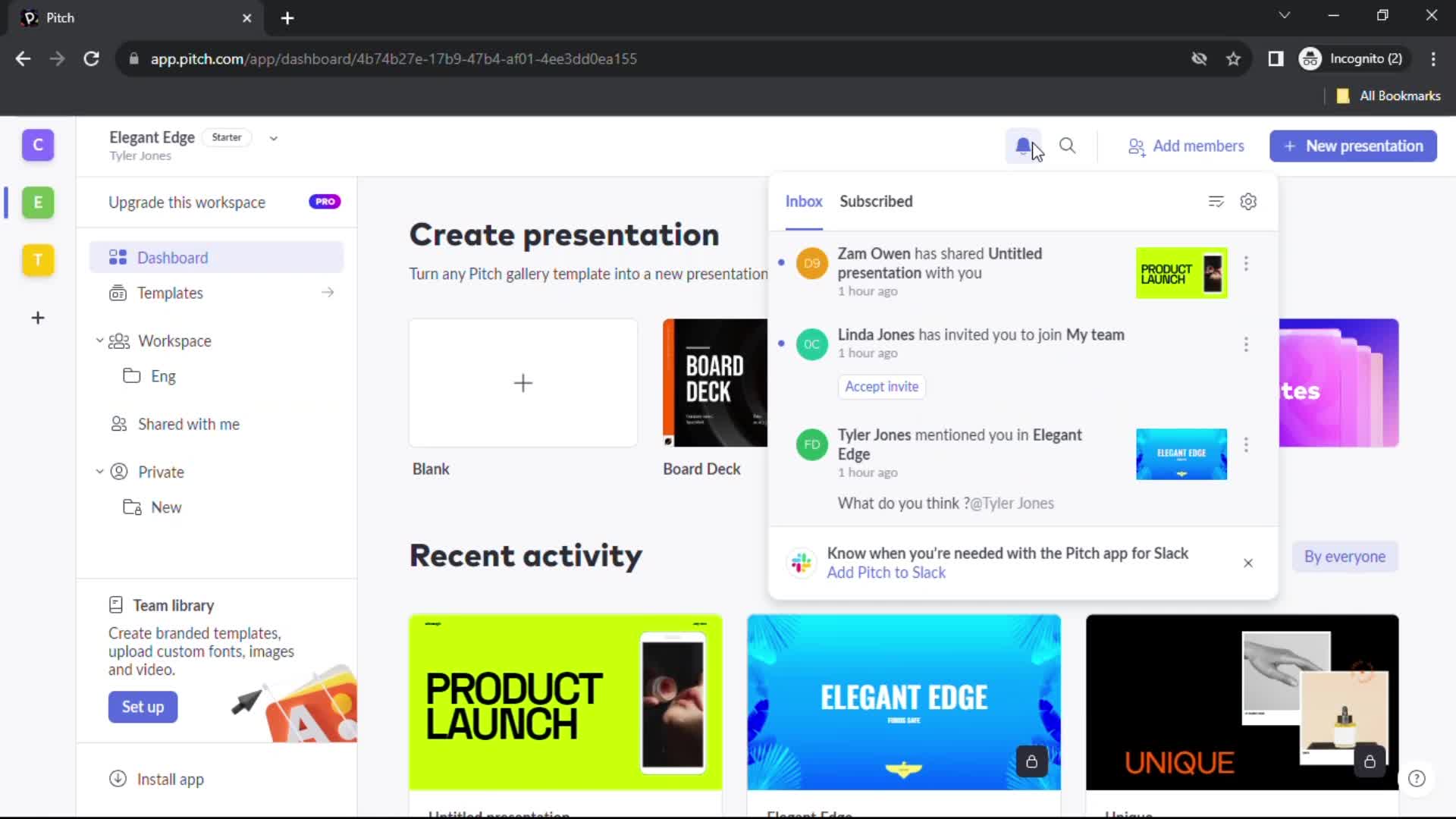Click the Templates sidebar item
The image size is (1456, 819).
coord(170,293)
